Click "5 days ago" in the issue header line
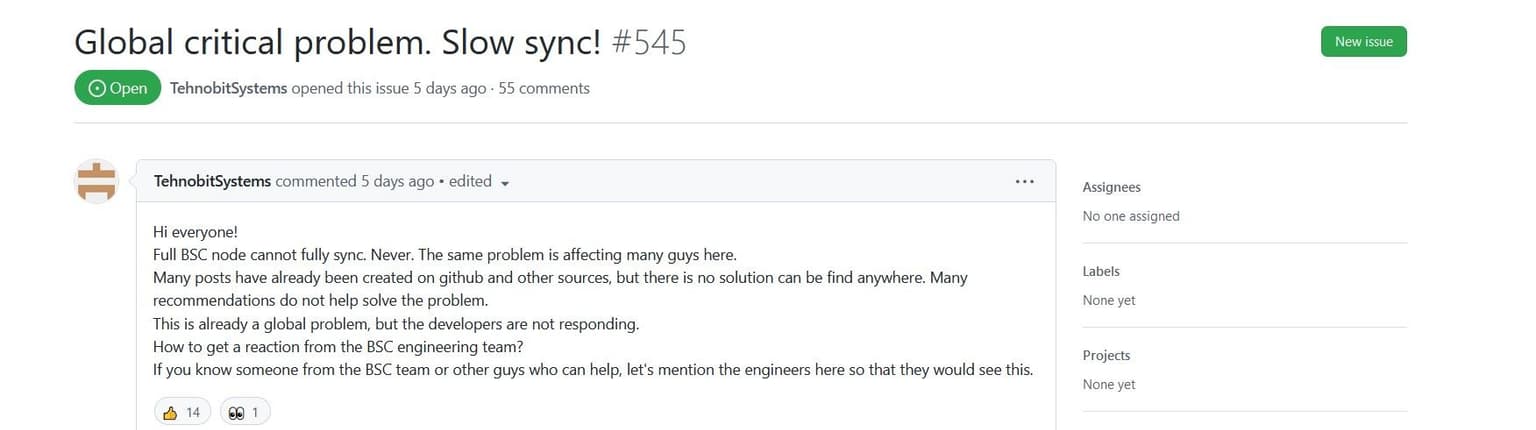This screenshot has width=1536, height=430. 449,88
